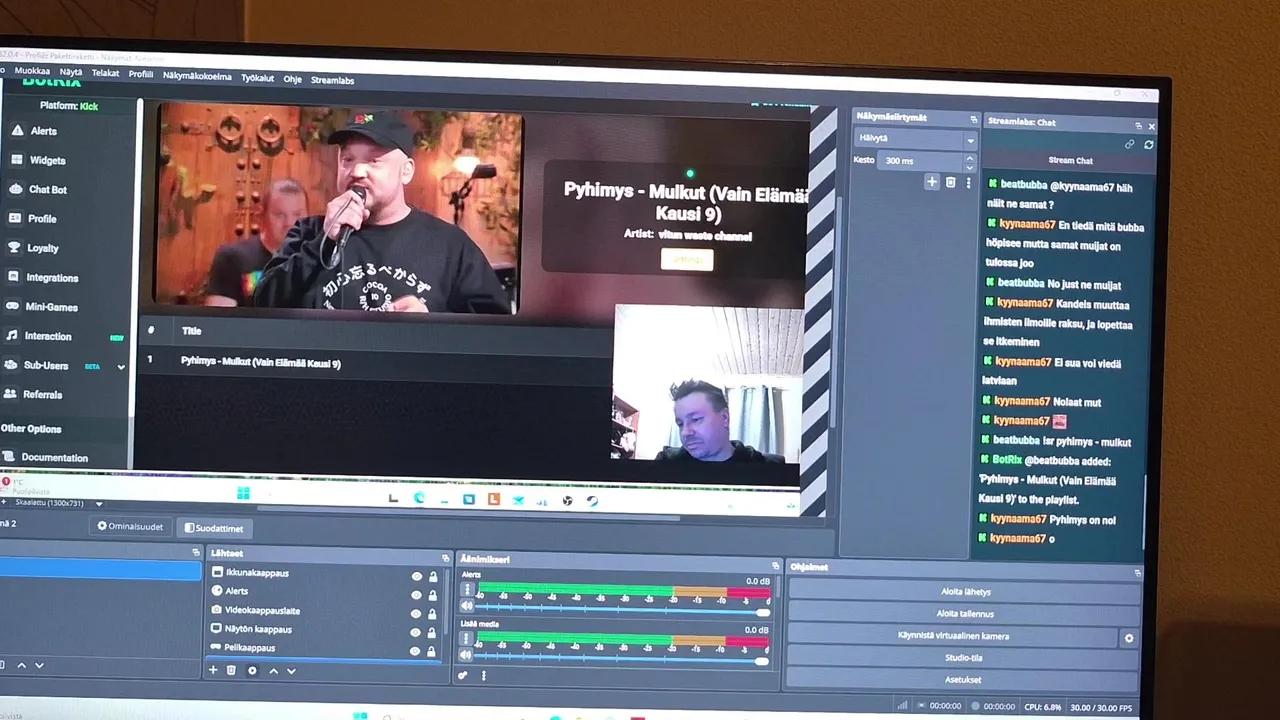Image resolution: width=1280 pixels, height=720 pixels.
Task: Open the Näkymäkokoelma menu
Action: coord(197,76)
